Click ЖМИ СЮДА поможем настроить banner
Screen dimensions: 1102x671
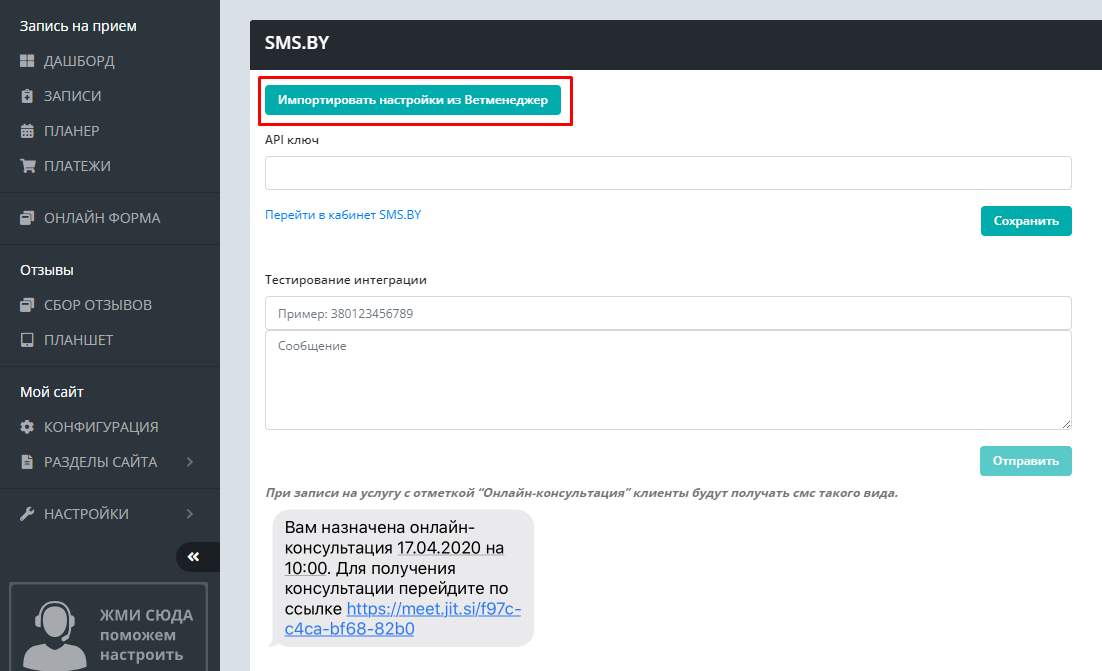pos(109,627)
